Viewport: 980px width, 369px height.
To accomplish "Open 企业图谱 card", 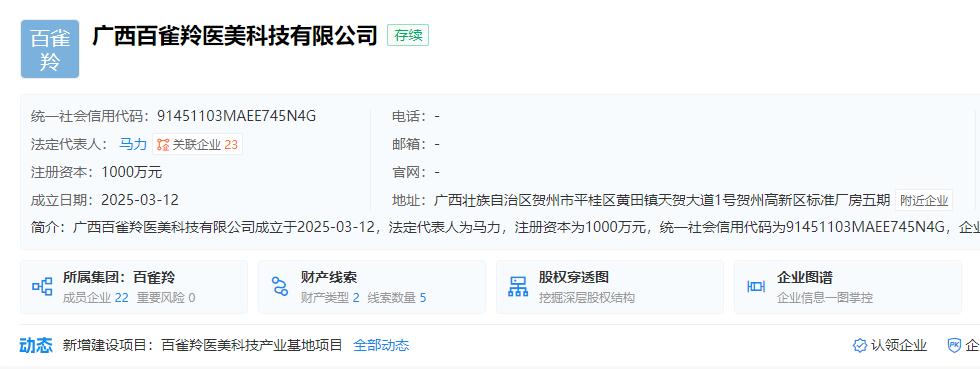I will pyautogui.click(x=848, y=287).
